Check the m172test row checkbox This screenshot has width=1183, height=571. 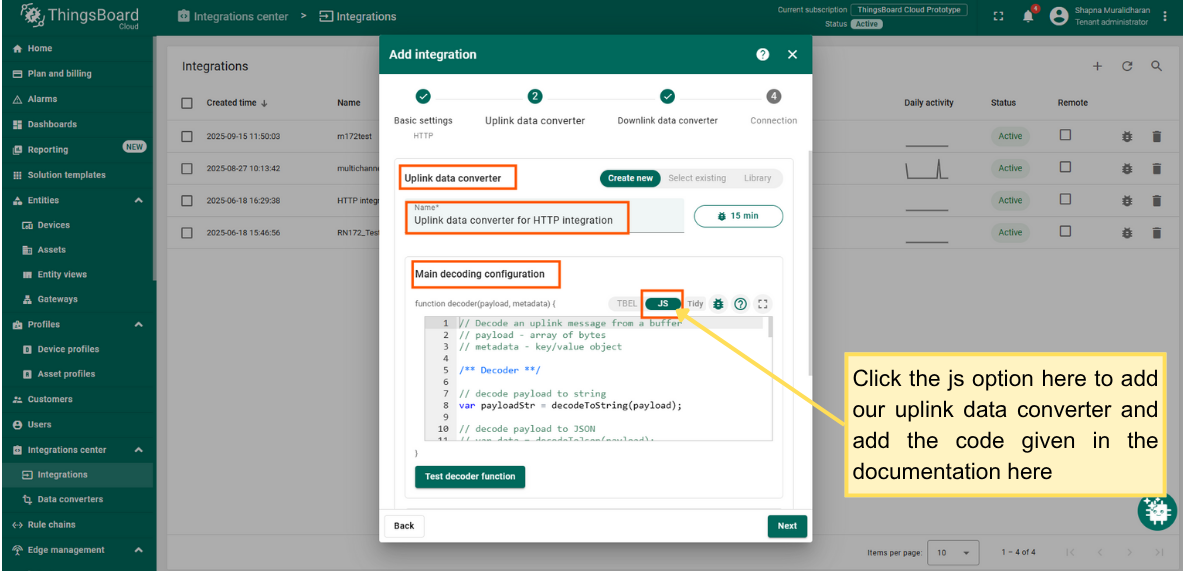pos(187,136)
